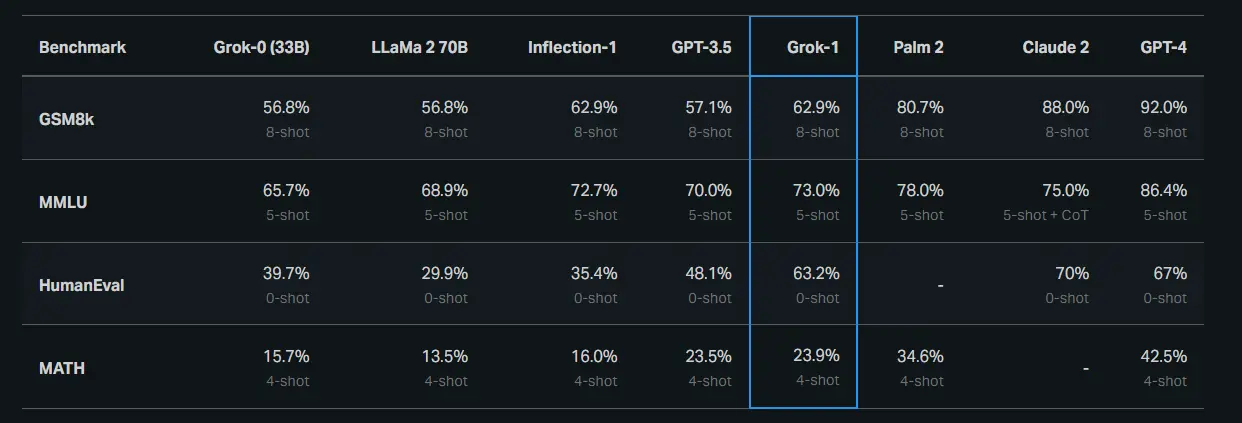This screenshot has height=423, width=1242.
Task: Select the MMLU row label
Action: point(61,201)
